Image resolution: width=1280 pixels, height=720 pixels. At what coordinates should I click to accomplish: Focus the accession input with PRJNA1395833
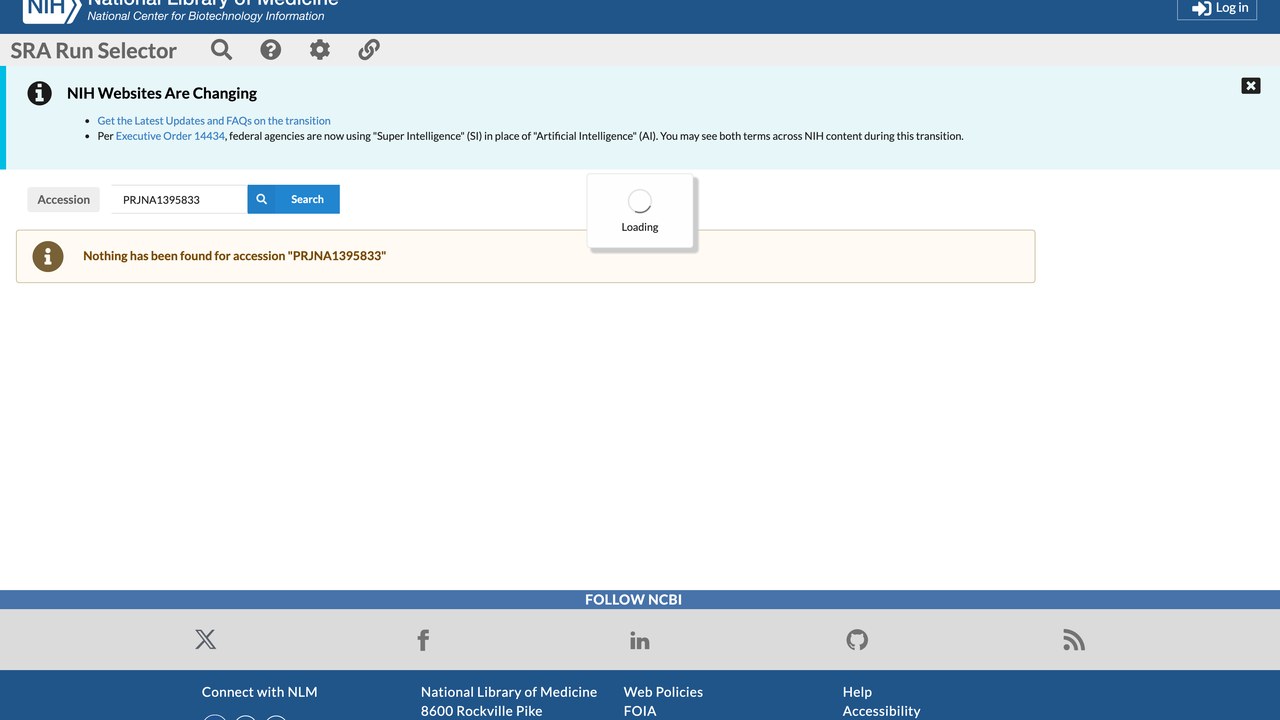179,199
